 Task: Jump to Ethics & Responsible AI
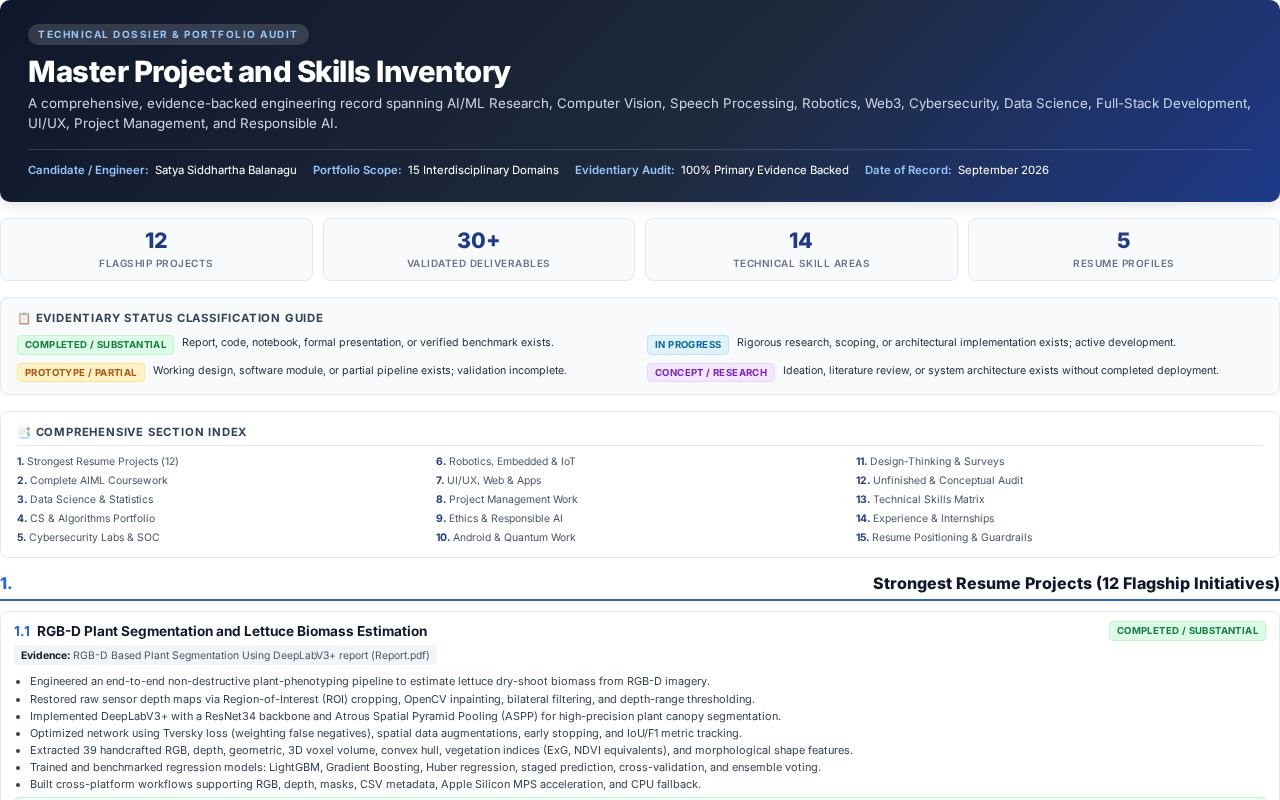point(499,518)
